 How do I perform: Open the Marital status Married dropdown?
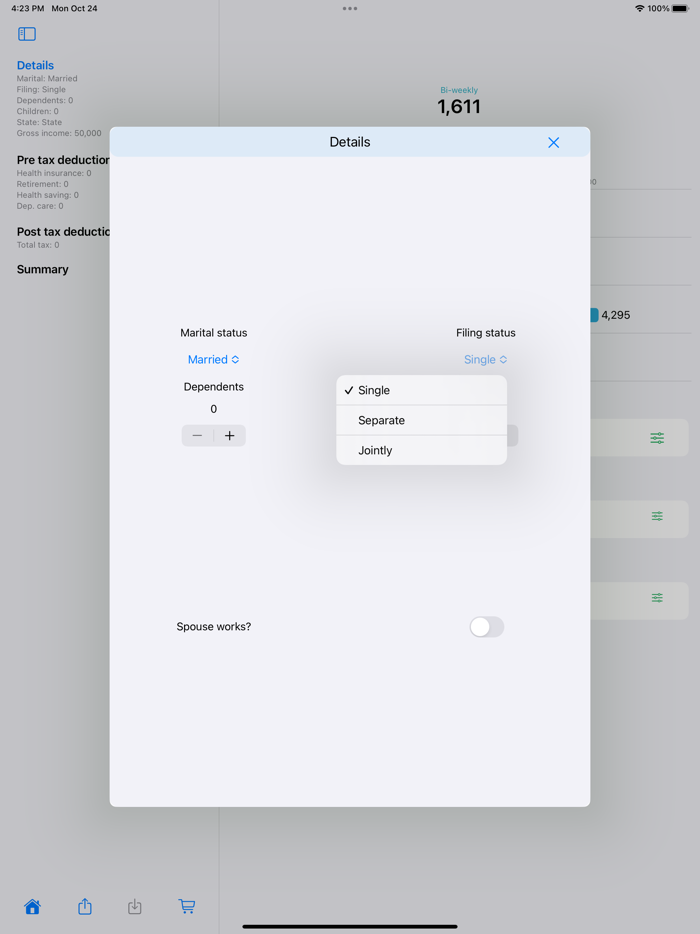pyautogui.click(x=213, y=359)
